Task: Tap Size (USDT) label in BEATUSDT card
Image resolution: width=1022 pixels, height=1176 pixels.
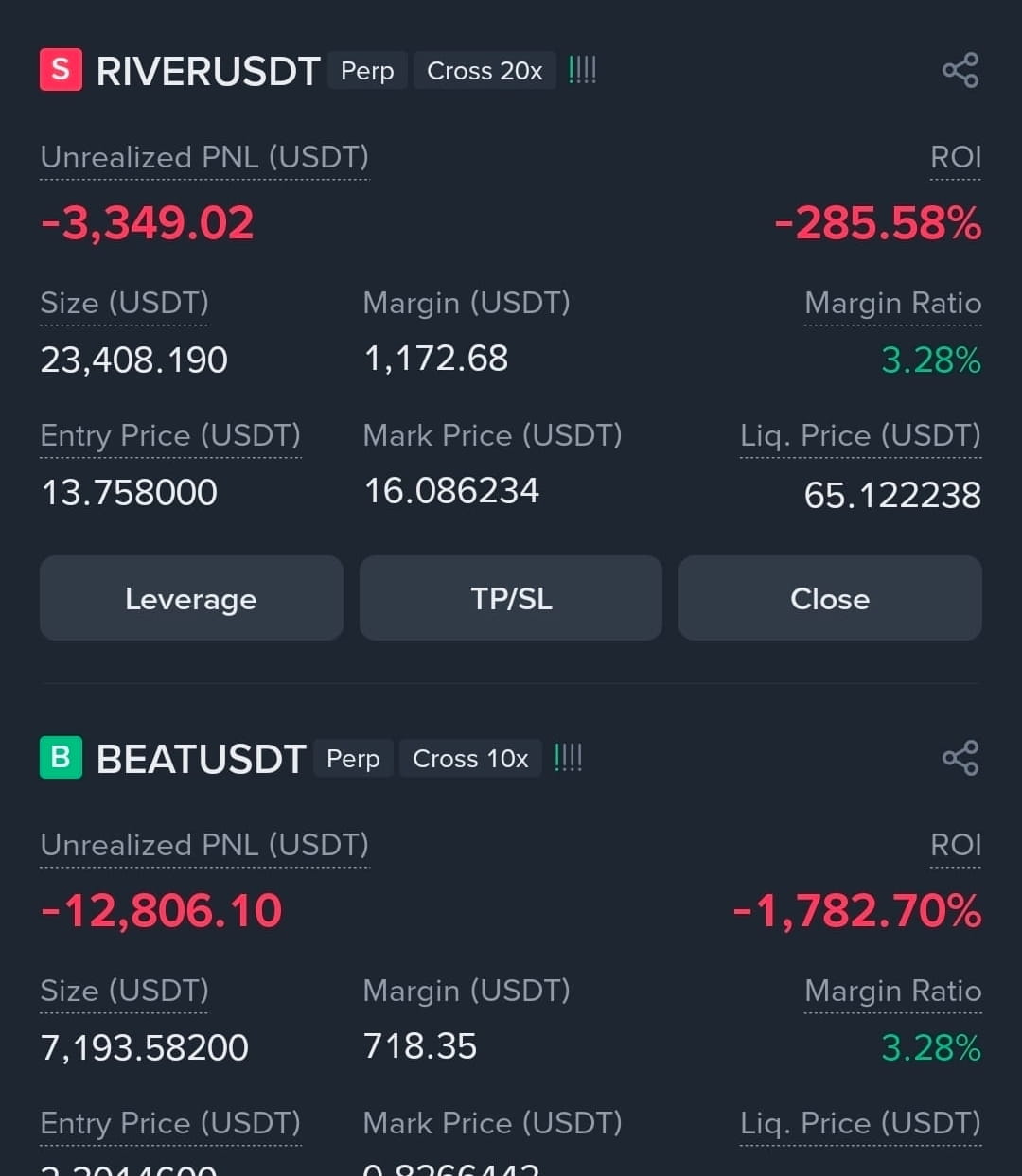Action: pos(124,992)
